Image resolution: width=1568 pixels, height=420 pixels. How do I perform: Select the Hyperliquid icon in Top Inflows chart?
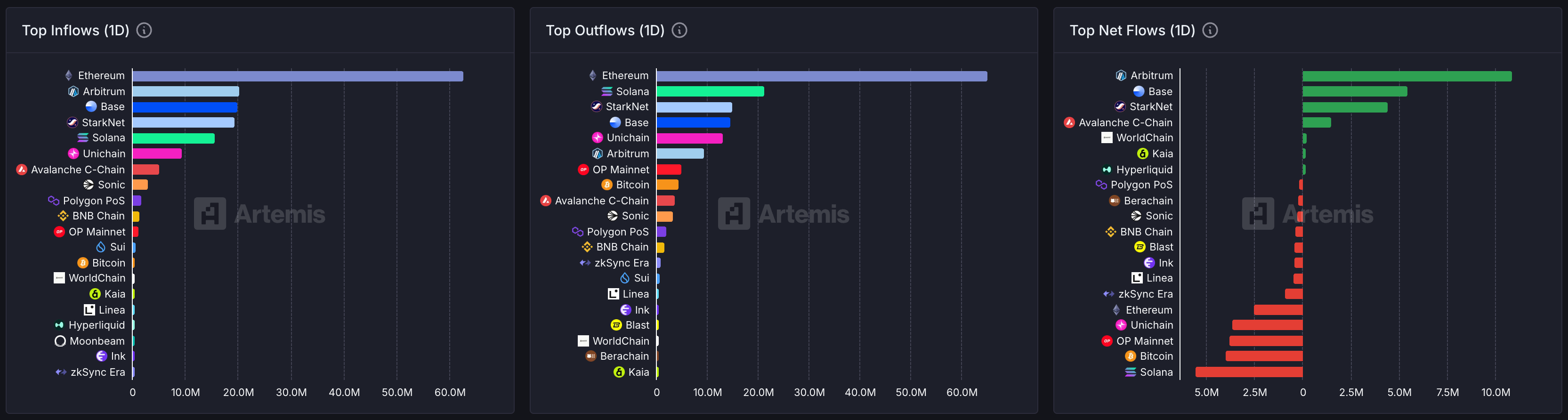point(59,325)
